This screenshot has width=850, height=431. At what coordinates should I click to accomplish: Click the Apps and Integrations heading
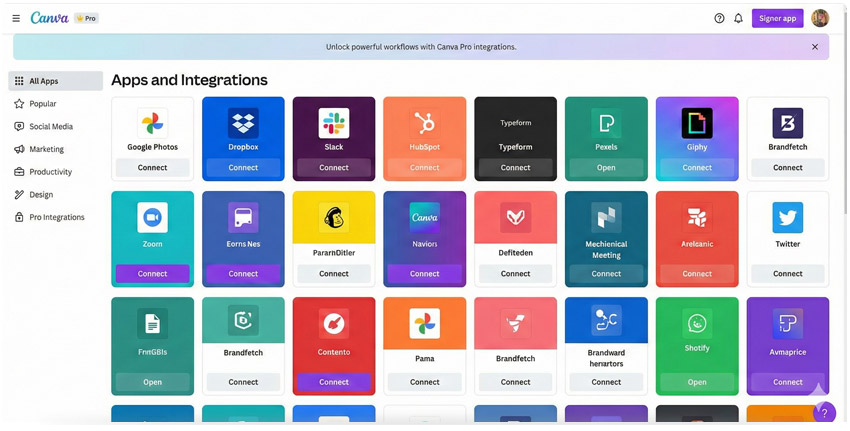189,80
